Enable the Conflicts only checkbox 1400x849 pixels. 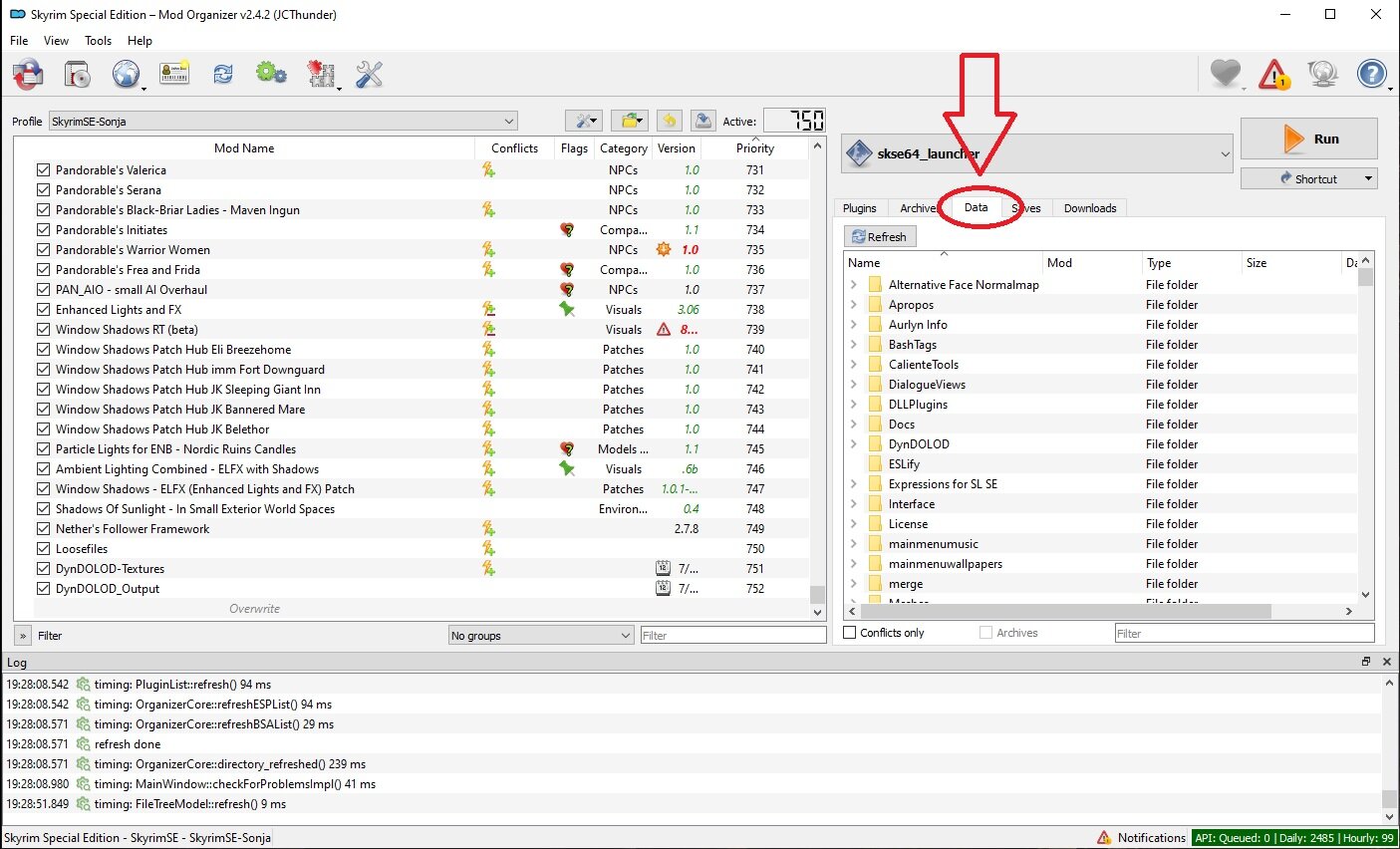pos(850,633)
